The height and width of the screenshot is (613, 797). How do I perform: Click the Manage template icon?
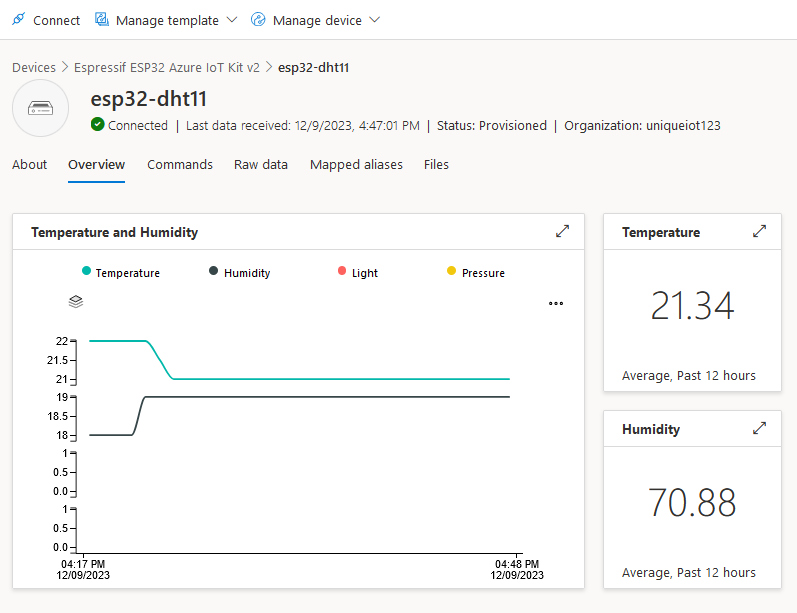point(102,20)
